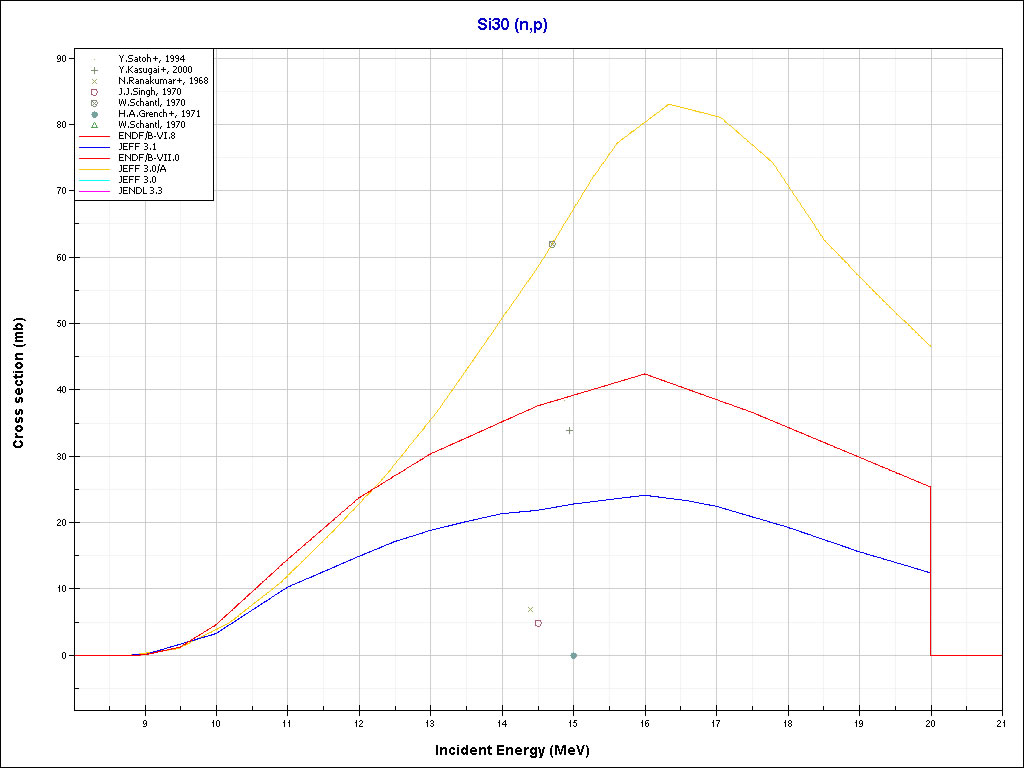This screenshot has width=1024, height=768.
Task: Click the x-shaped data point near 14.4 MeV
Action: [x=530, y=609]
